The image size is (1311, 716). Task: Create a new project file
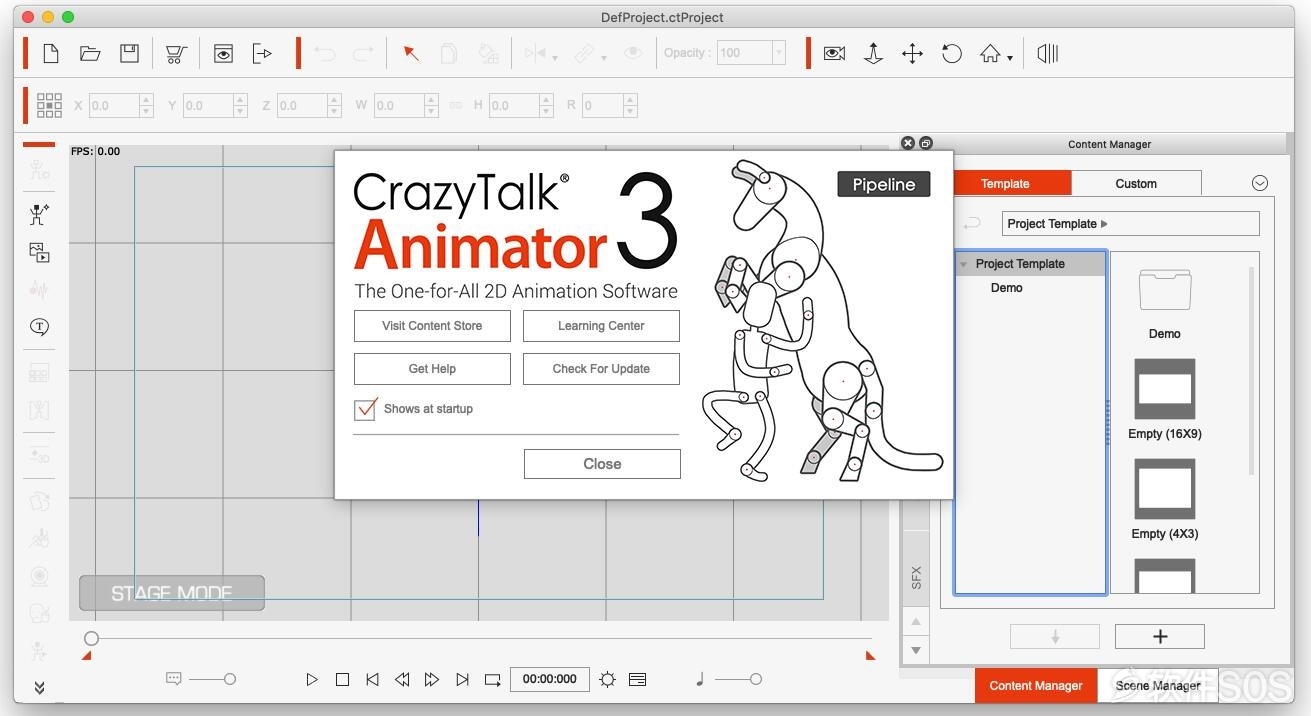[50, 53]
